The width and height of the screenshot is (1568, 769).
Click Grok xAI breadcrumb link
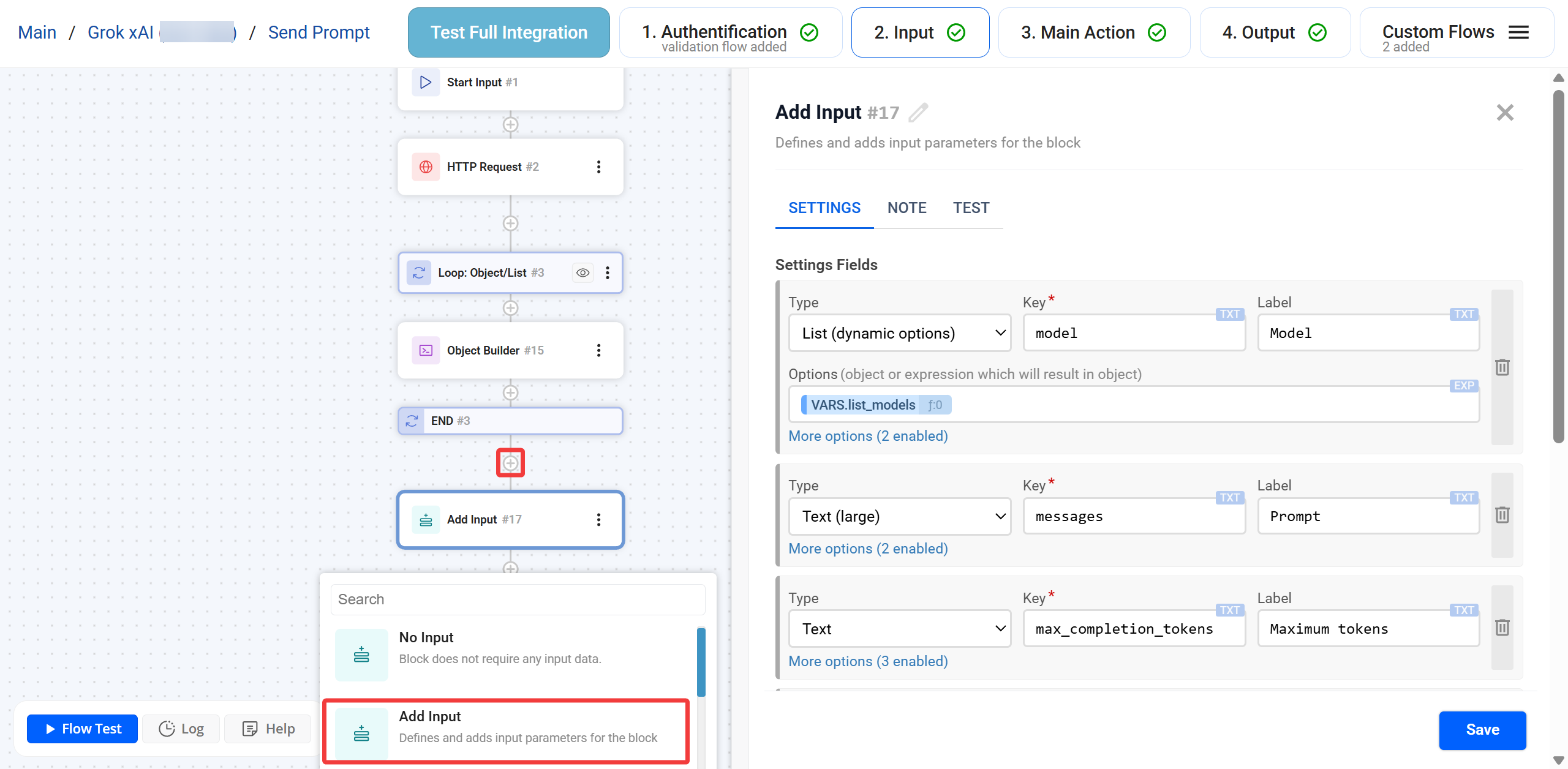click(x=121, y=32)
